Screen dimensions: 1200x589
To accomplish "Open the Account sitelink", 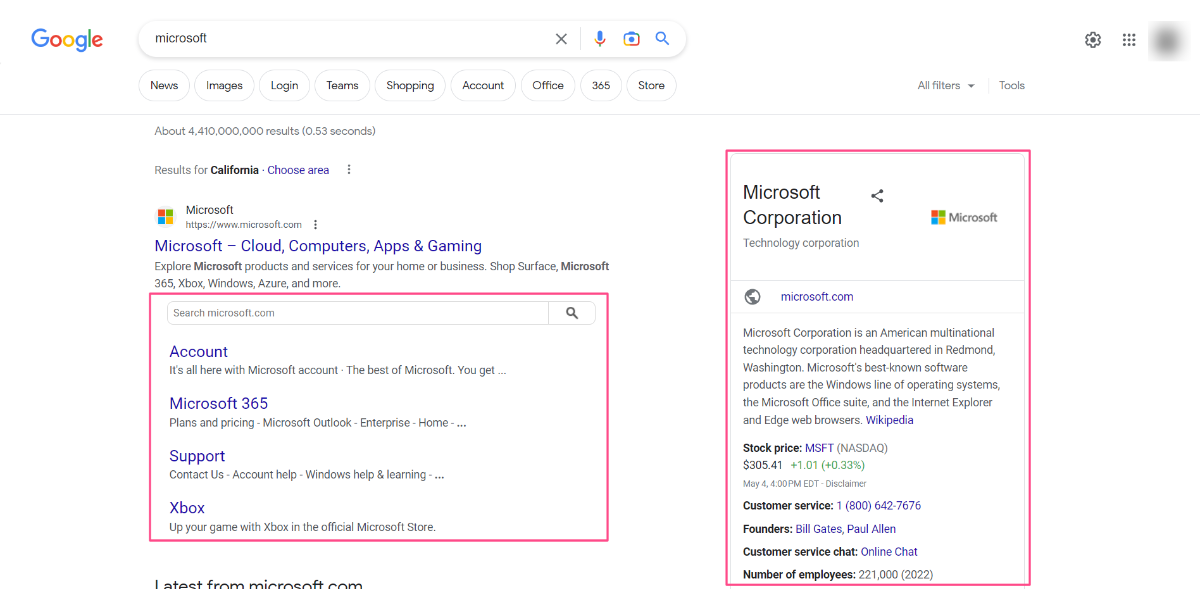I will (199, 352).
